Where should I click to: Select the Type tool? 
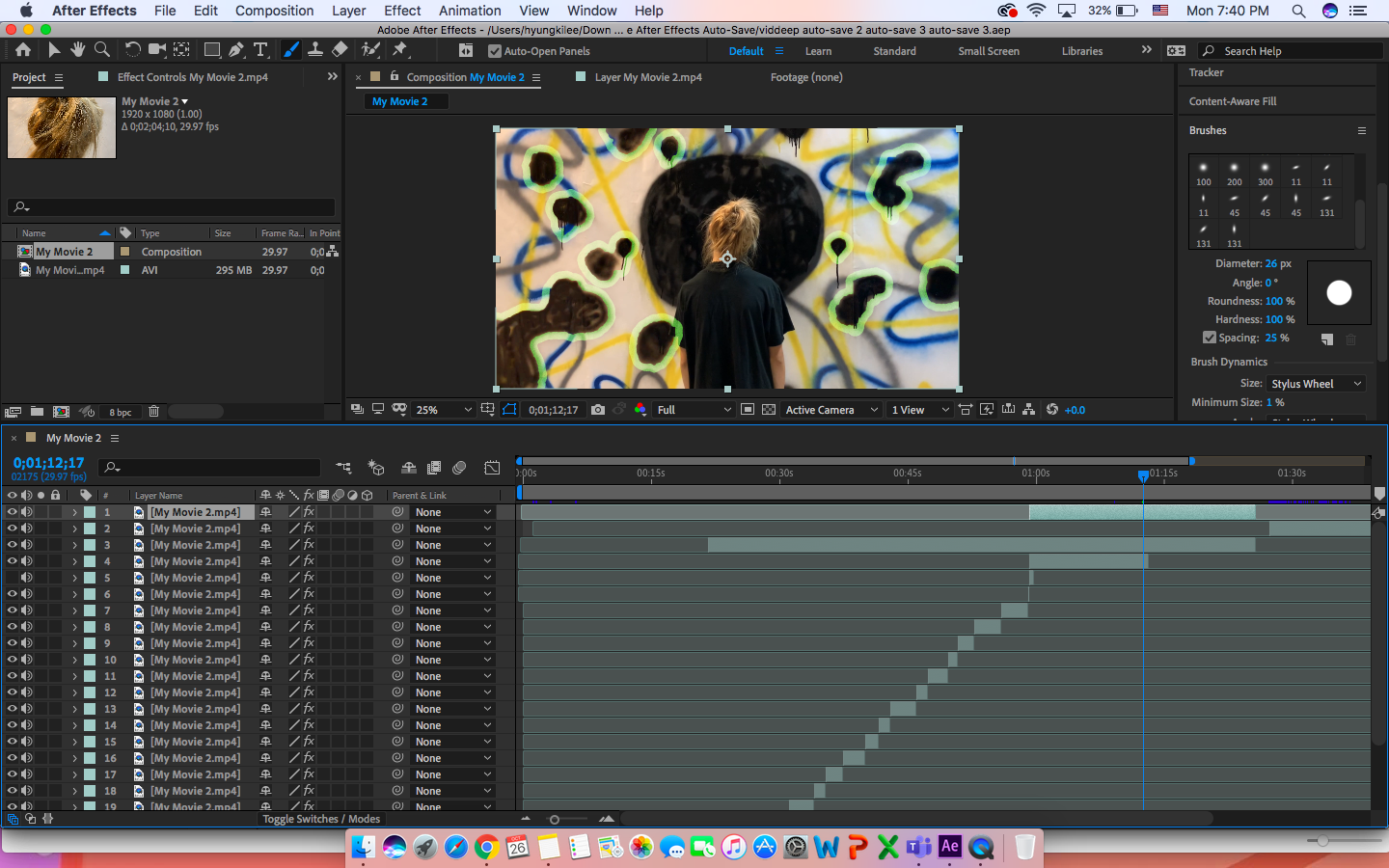click(x=260, y=49)
